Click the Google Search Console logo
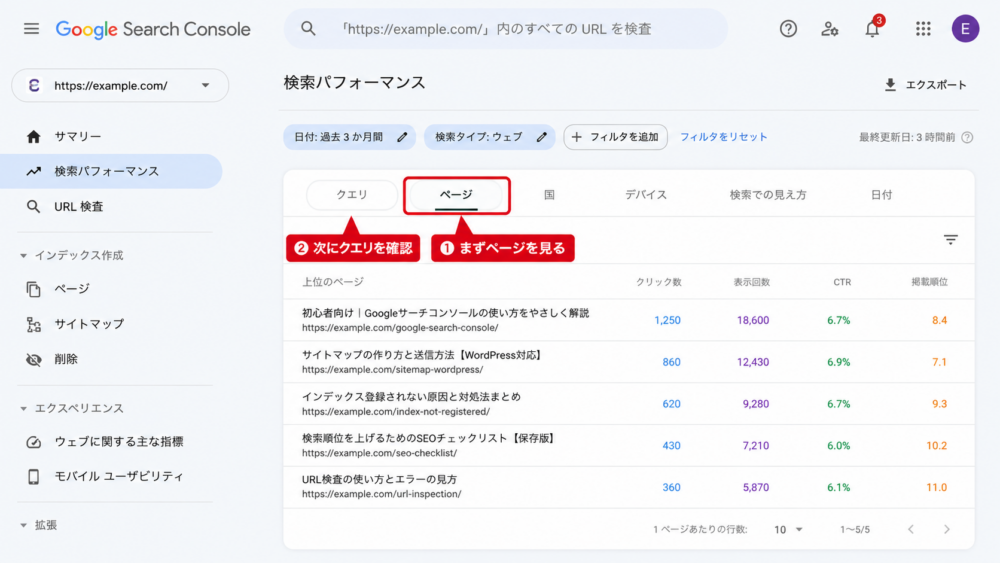Viewport: 1000px width, 563px height. [153, 29]
